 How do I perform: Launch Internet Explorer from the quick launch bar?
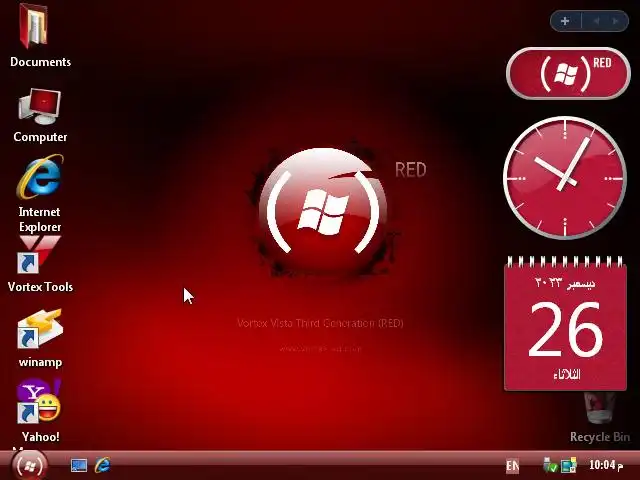(102, 465)
